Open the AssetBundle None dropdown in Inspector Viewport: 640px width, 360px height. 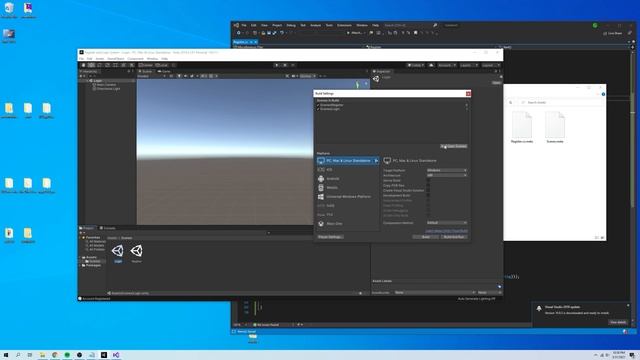pos(435,293)
